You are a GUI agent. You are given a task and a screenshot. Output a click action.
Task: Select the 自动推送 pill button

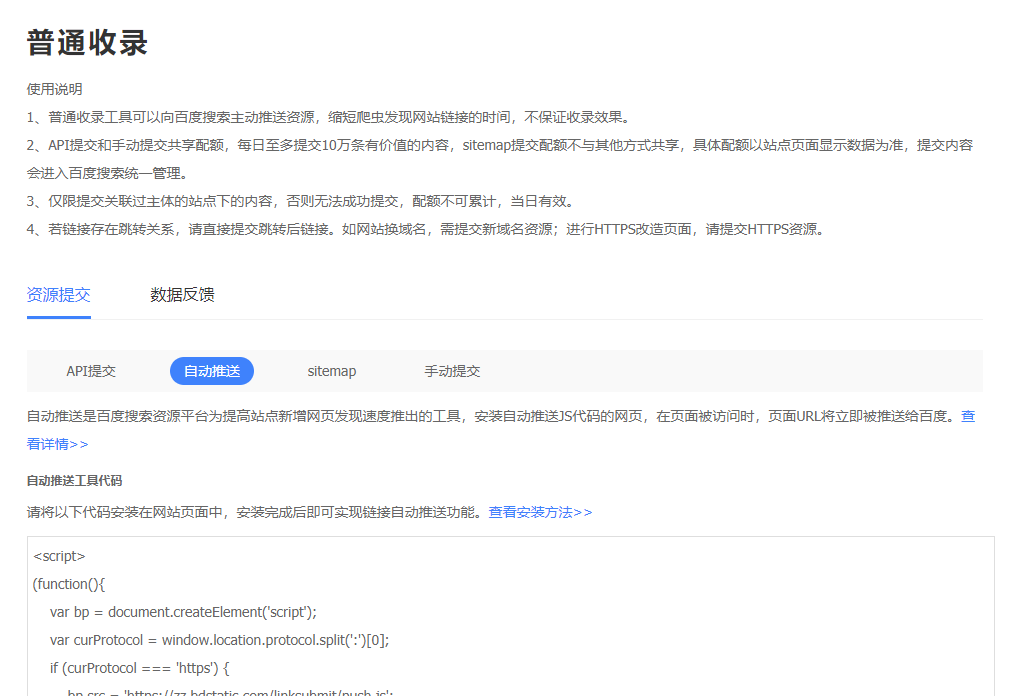pos(212,371)
